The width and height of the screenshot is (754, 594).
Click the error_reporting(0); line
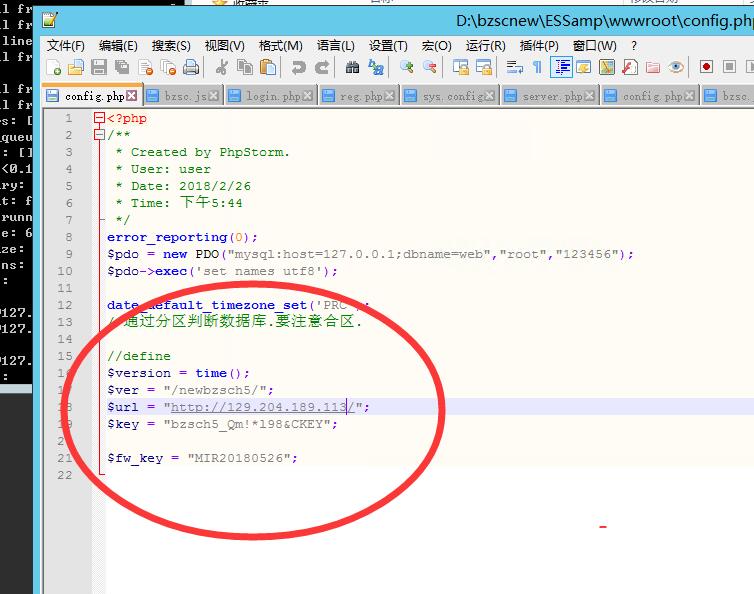pyautogui.click(x=183, y=237)
